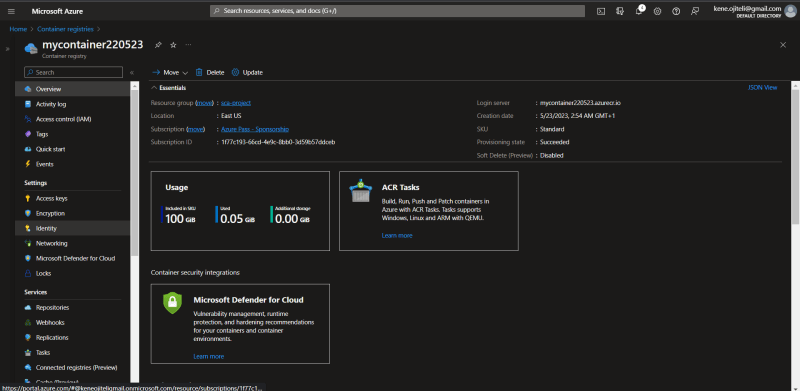
Task: Add mycontainer220523 to favorites with star
Action: (x=173, y=45)
